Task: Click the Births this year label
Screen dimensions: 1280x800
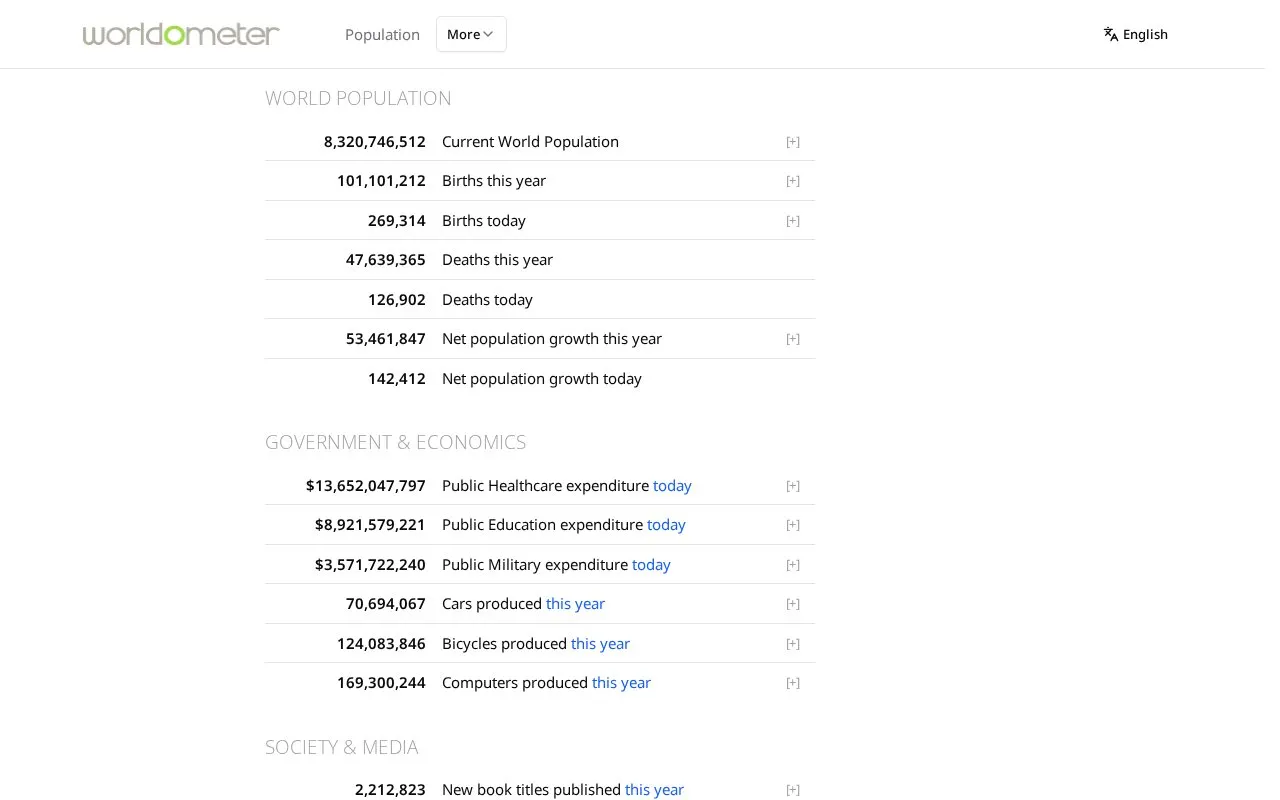Action: (x=494, y=181)
